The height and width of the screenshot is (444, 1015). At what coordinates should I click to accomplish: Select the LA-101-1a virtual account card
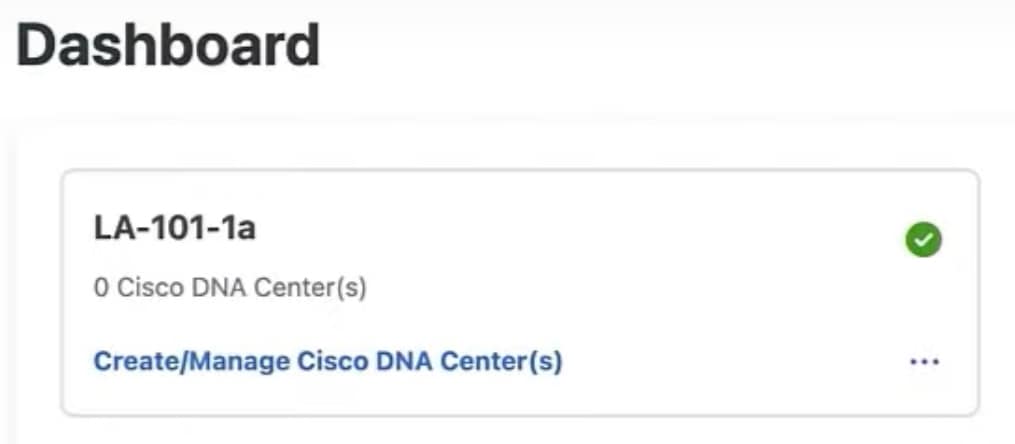tap(520, 293)
